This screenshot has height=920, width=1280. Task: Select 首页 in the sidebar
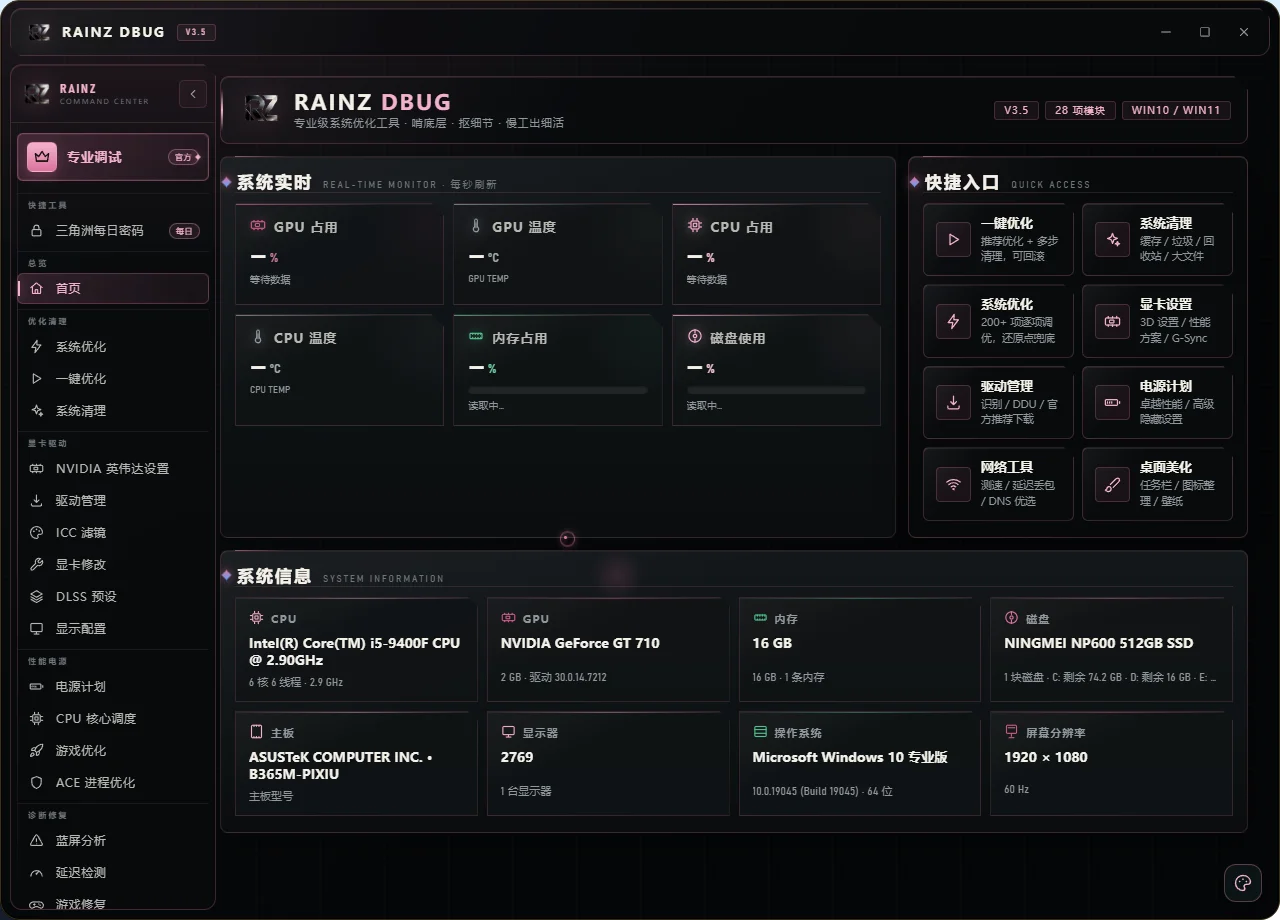(x=113, y=288)
